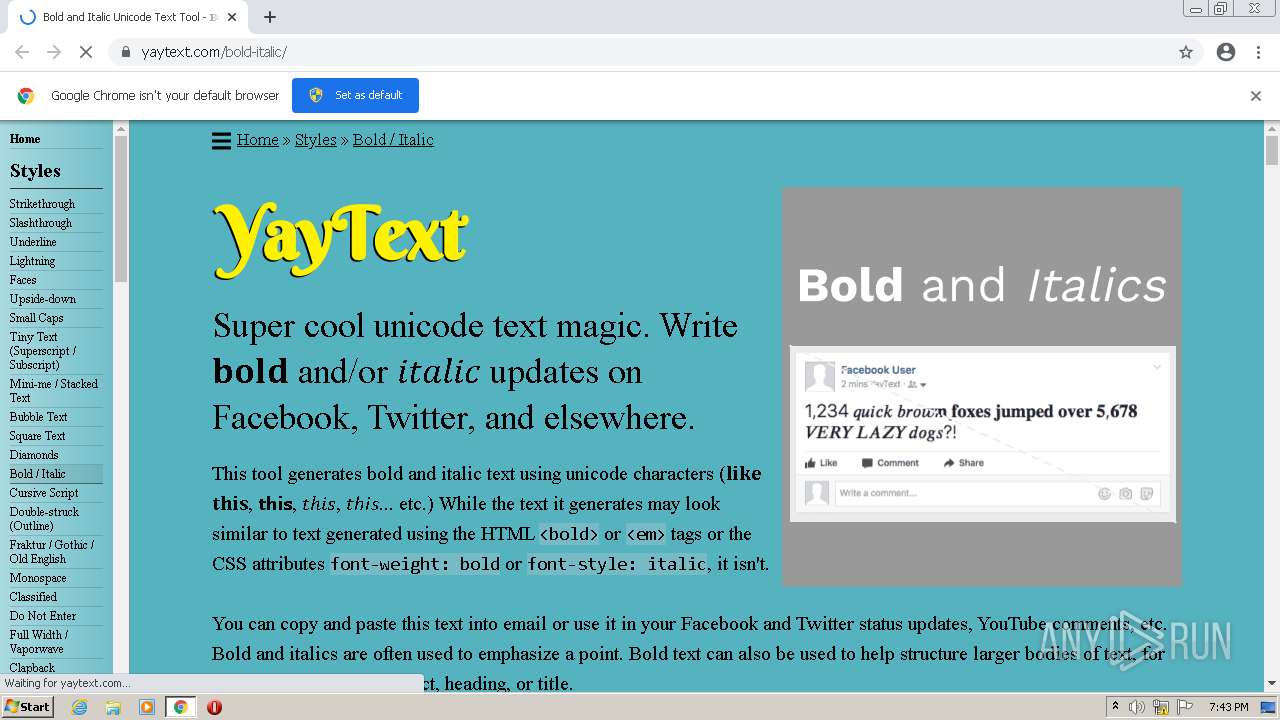Close the Bold and Italic Unicode tab
Screen dimensions: 1280x720
pos(233,17)
